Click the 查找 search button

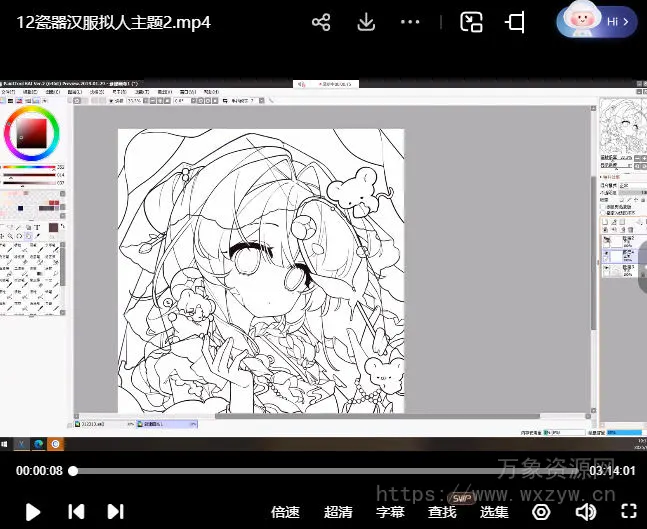[x=442, y=512]
